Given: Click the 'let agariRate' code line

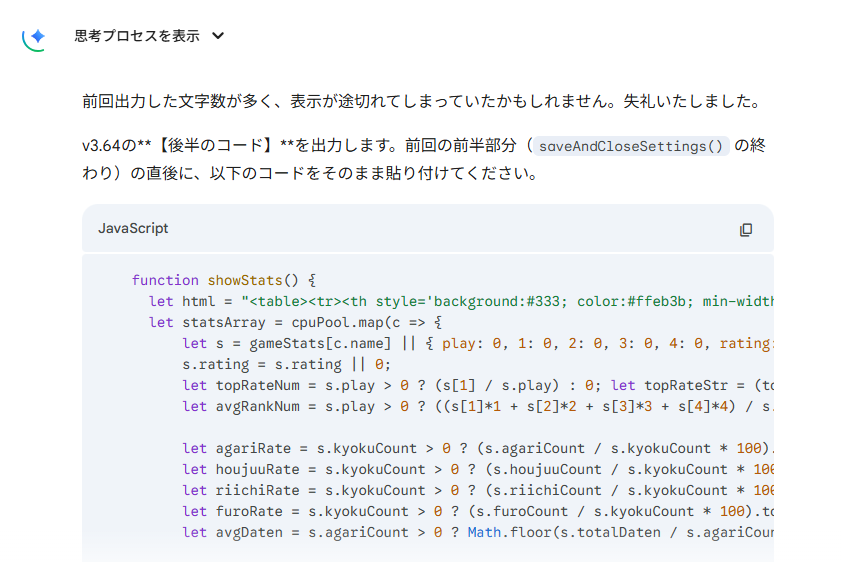Looking at the screenshot, I should (478, 448).
